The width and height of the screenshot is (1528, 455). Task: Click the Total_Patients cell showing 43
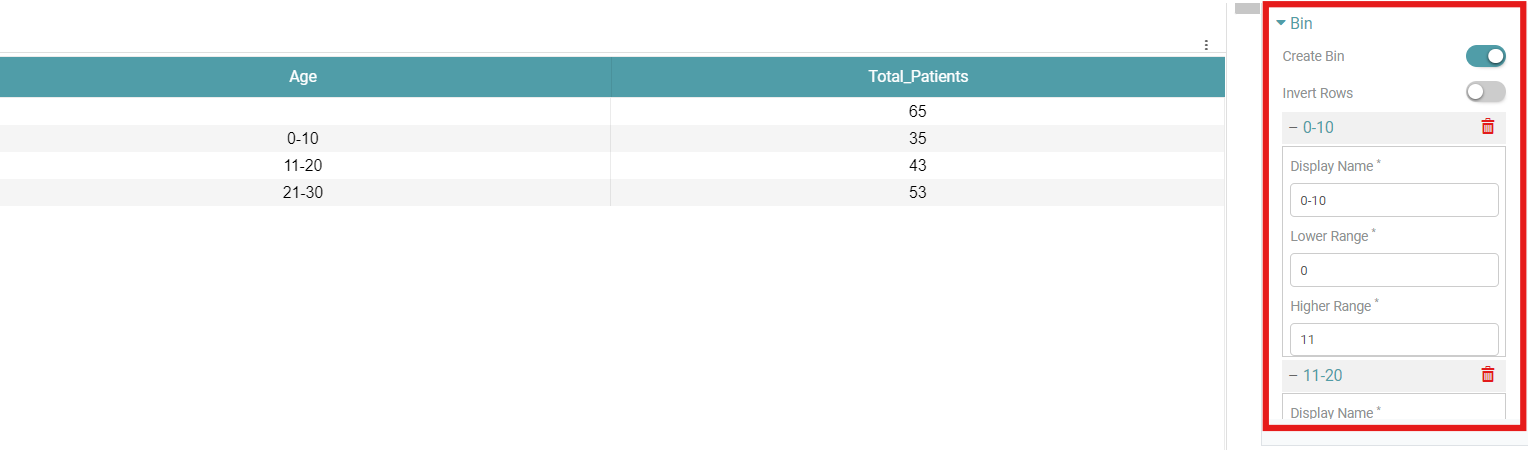(x=917, y=165)
